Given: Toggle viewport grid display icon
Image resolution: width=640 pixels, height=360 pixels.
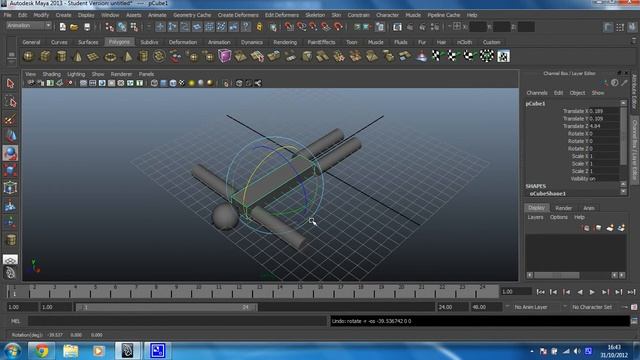Looking at the screenshot, I should [x=83, y=83].
